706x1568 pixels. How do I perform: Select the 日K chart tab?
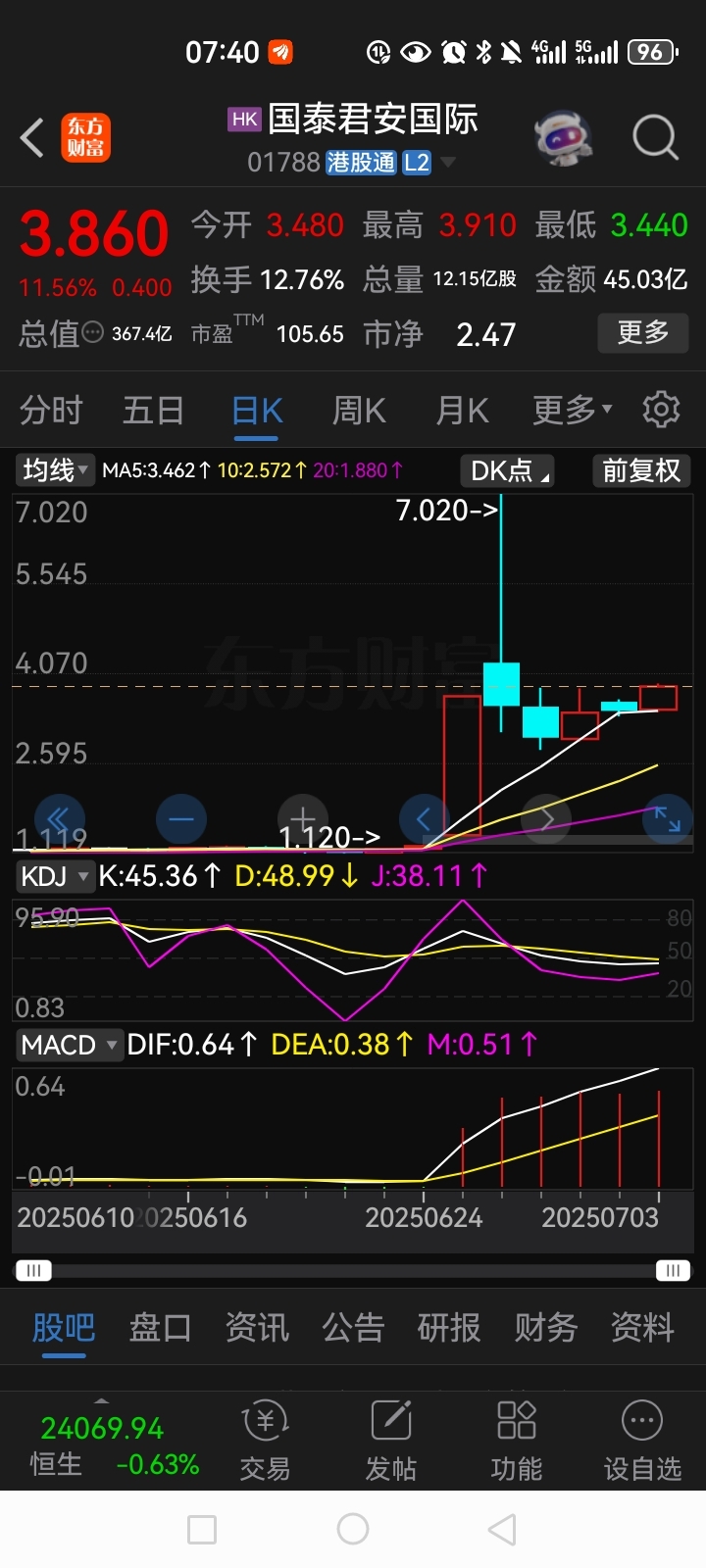tap(257, 410)
